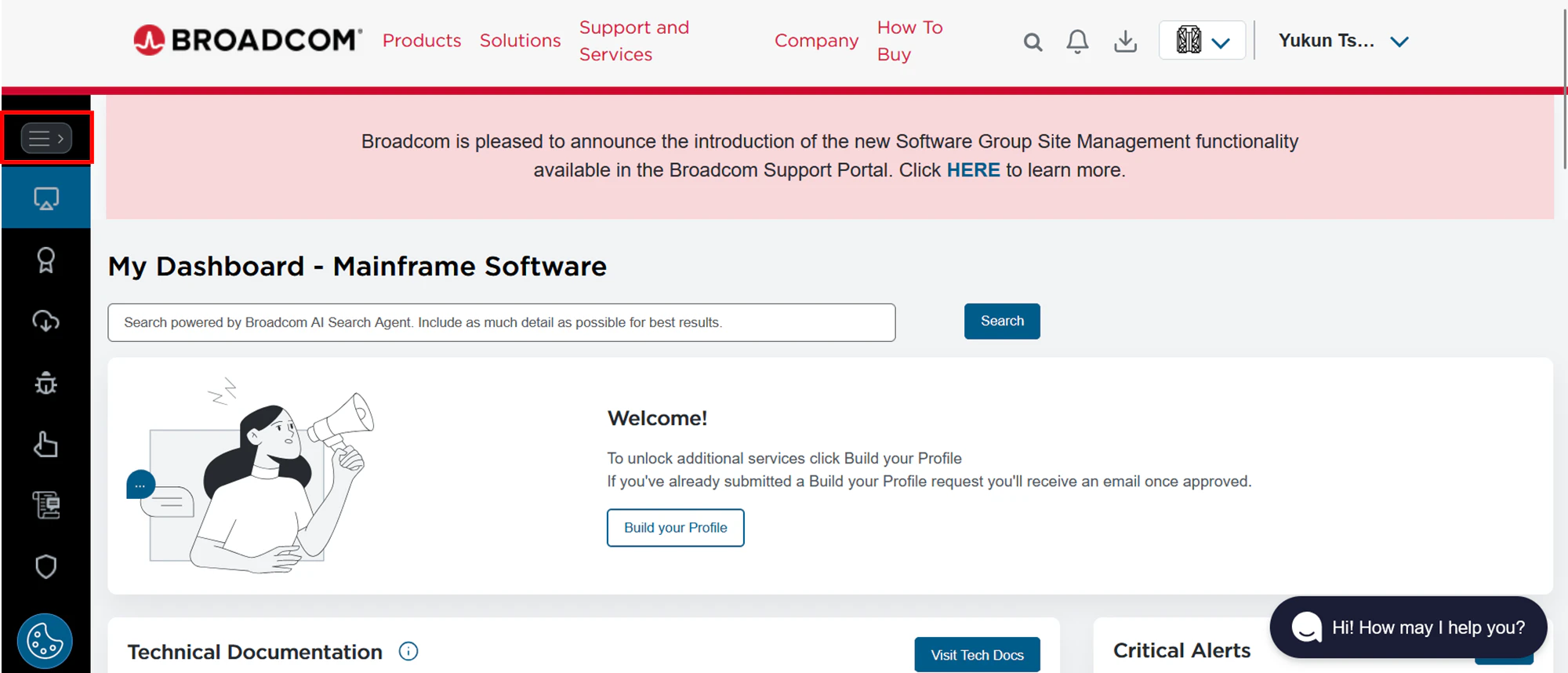Open the How To Buy menu
The height and width of the screenshot is (673, 1568).
coord(909,41)
